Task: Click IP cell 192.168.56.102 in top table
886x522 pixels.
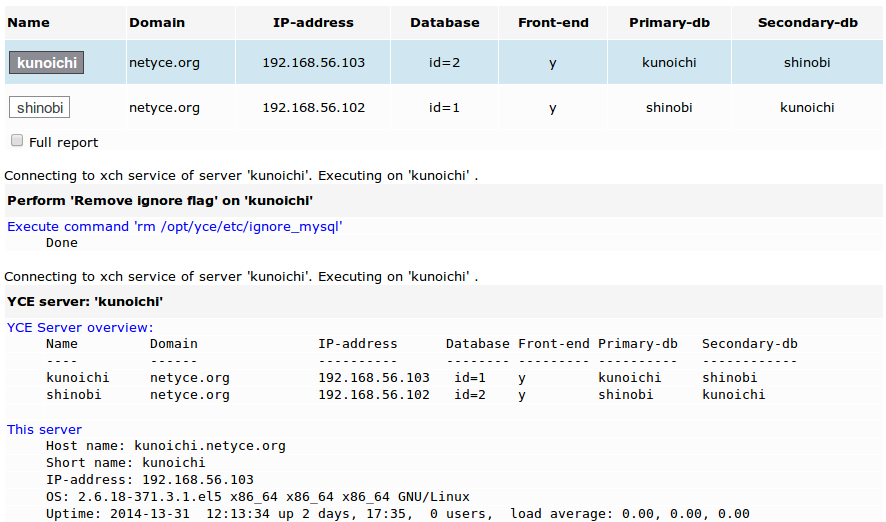Action: [x=313, y=107]
